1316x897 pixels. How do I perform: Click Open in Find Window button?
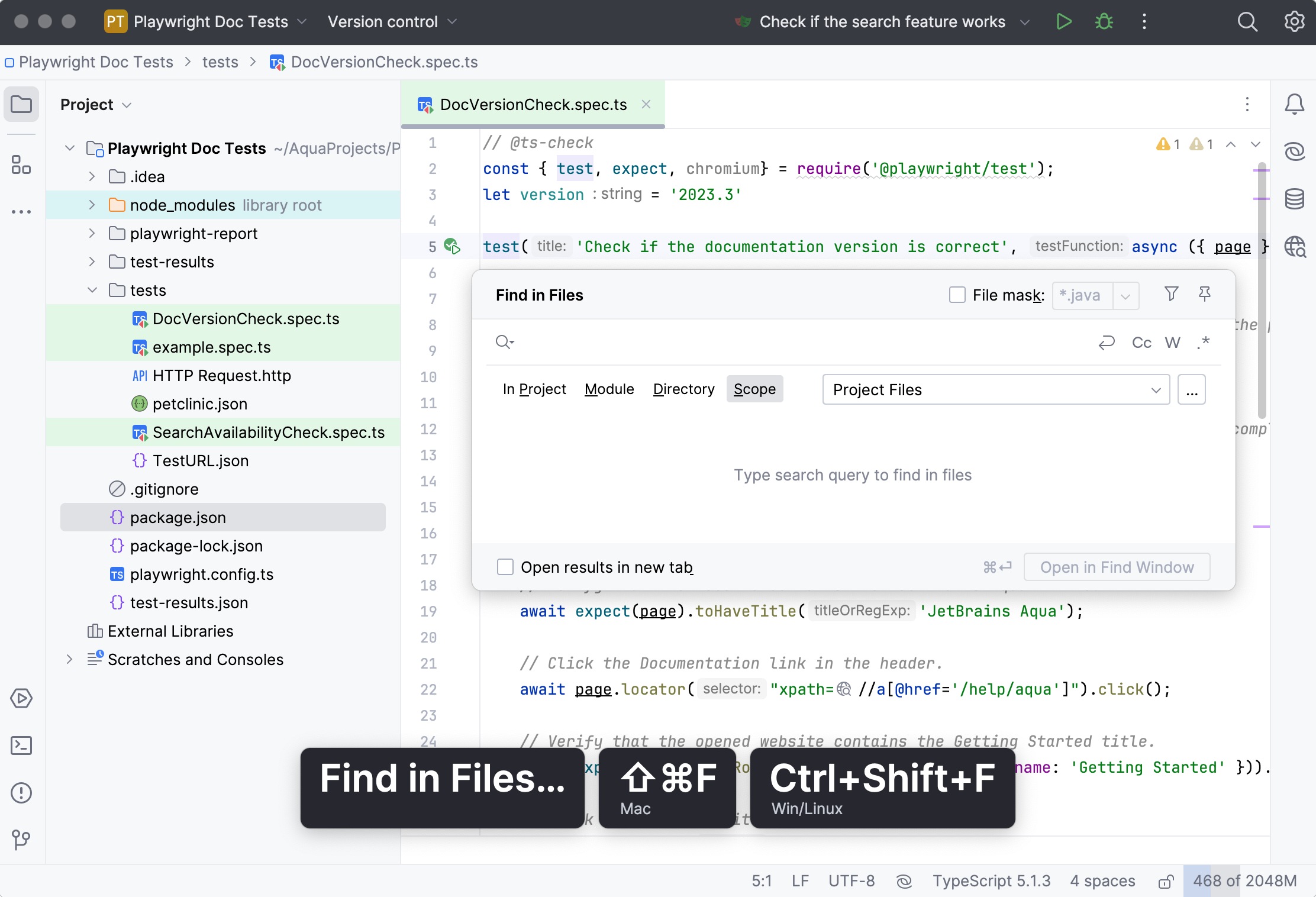[x=1117, y=567]
